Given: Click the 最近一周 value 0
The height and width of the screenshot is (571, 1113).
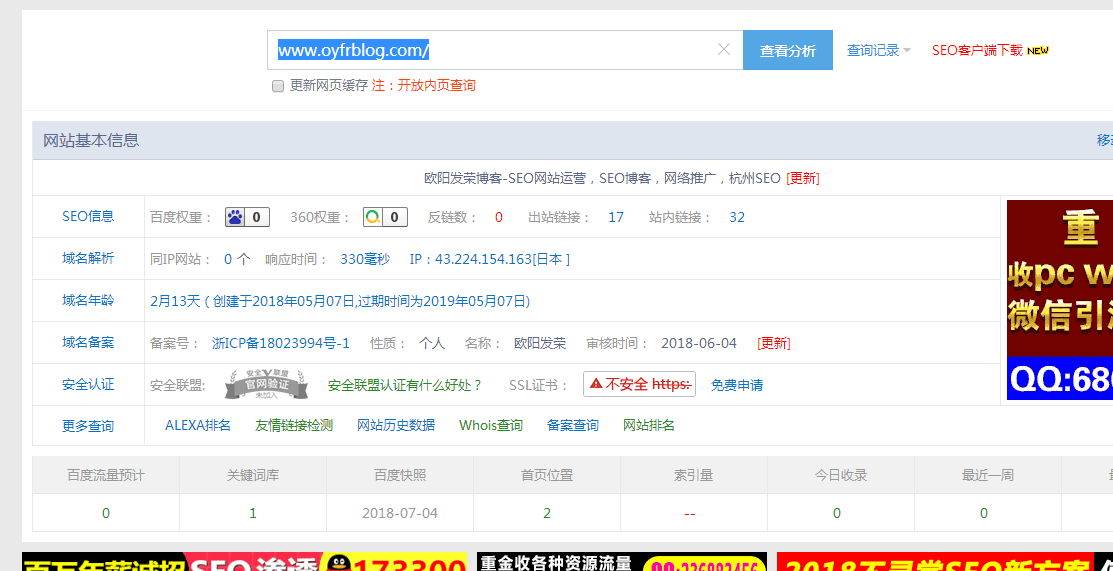Looking at the screenshot, I should pos(984,513).
